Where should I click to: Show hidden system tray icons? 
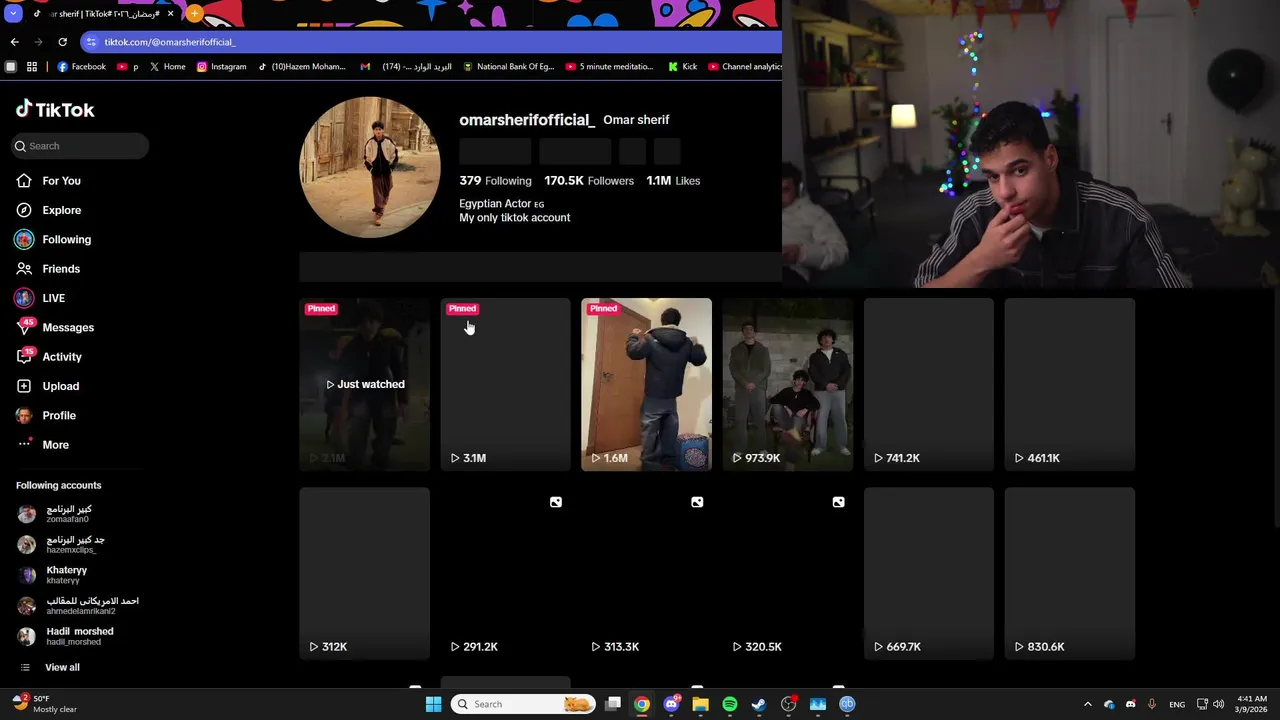tap(1088, 704)
